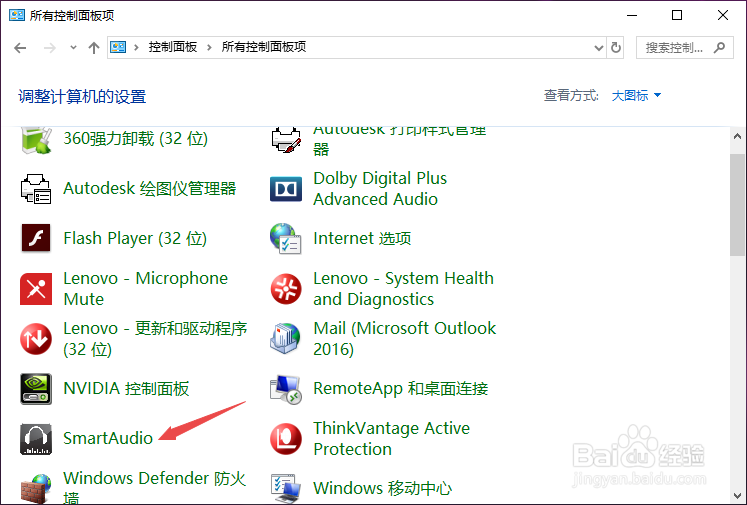Open Lenovo - 更新和驱动程序 link
This screenshot has width=747, height=505.
coord(155,339)
